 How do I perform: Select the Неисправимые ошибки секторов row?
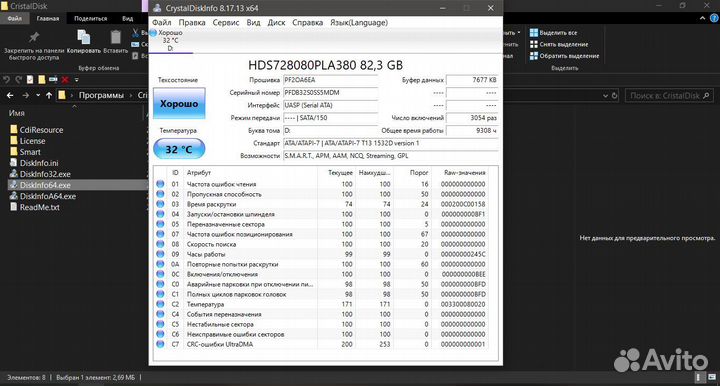click(321, 334)
